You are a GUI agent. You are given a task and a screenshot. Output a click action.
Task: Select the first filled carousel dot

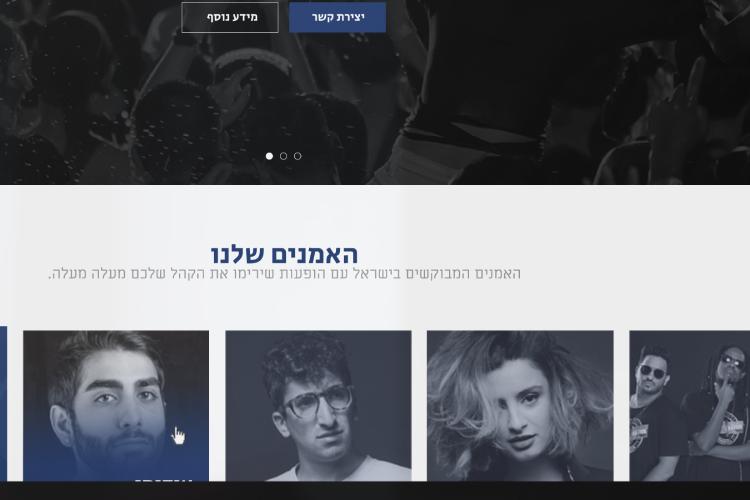coord(269,156)
